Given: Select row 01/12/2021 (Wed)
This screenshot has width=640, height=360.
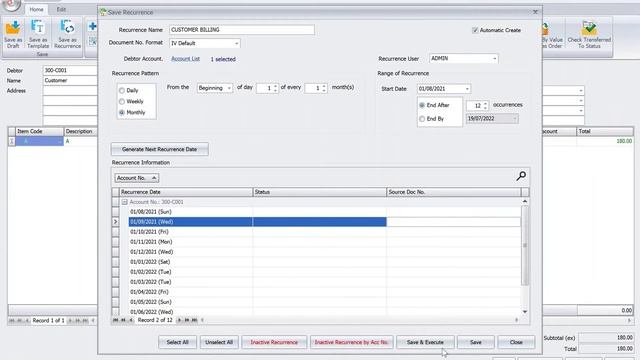Looking at the screenshot, I should [x=324, y=252].
